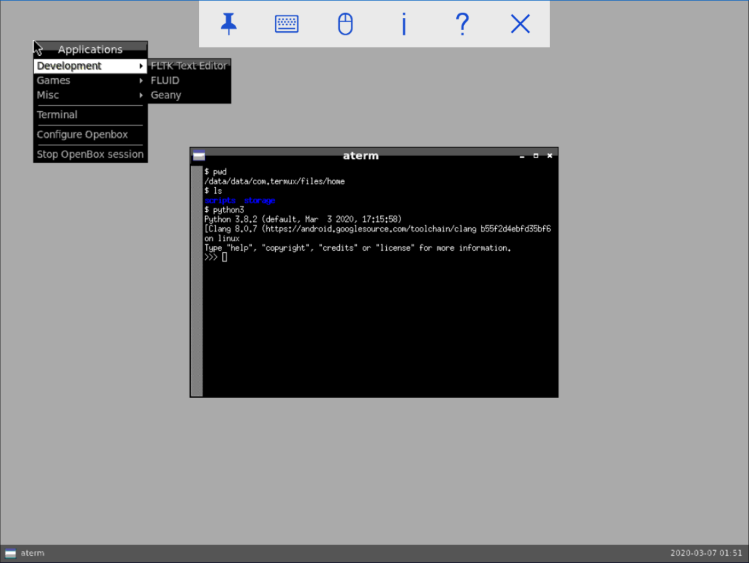The height and width of the screenshot is (563, 749).
Task: Launch FLUID from the Development submenu
Action: (166, 81)
